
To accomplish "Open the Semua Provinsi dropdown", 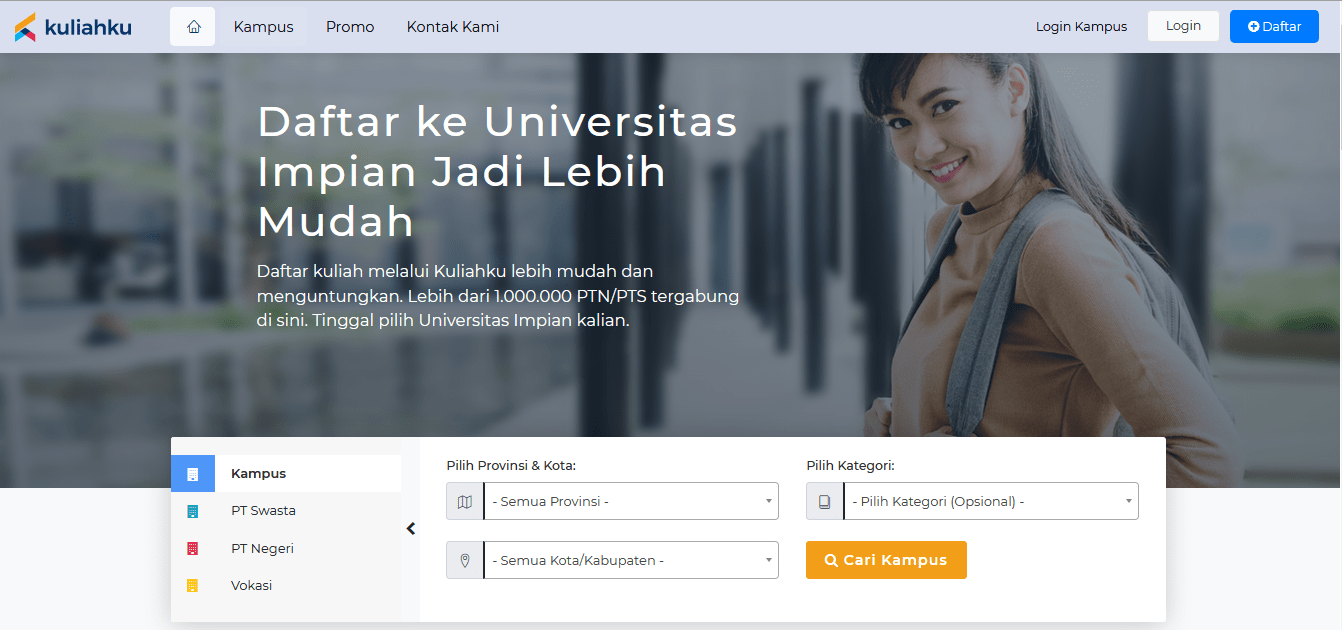I will 631,502.
